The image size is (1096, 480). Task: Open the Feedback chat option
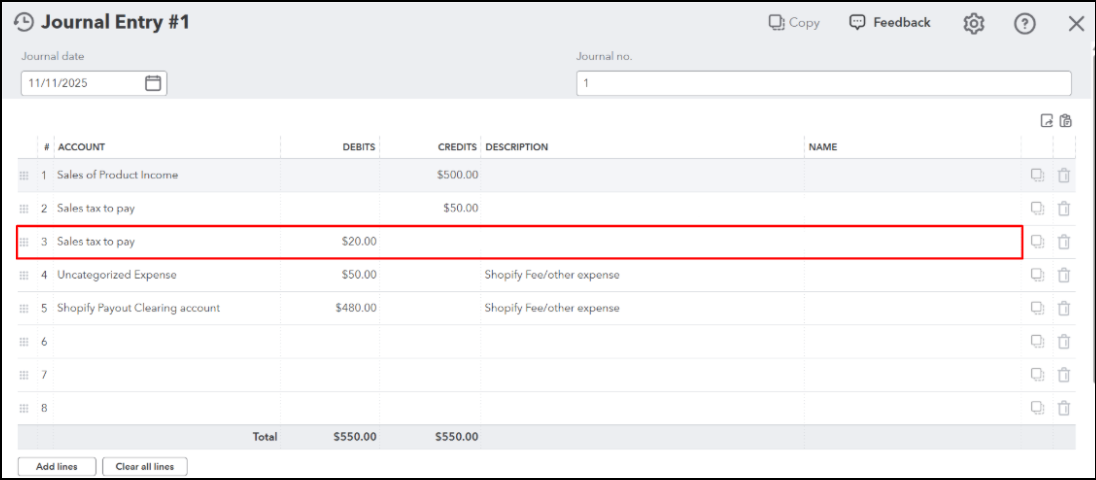pos(890,23)
